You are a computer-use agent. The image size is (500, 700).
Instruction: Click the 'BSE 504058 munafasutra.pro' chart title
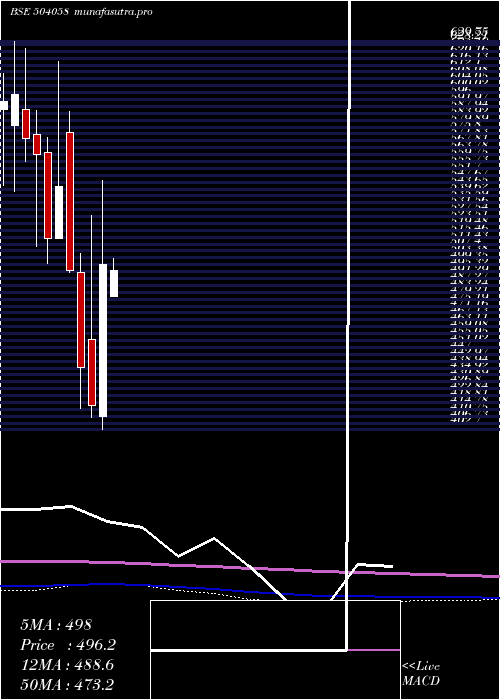tap(82, 12)
